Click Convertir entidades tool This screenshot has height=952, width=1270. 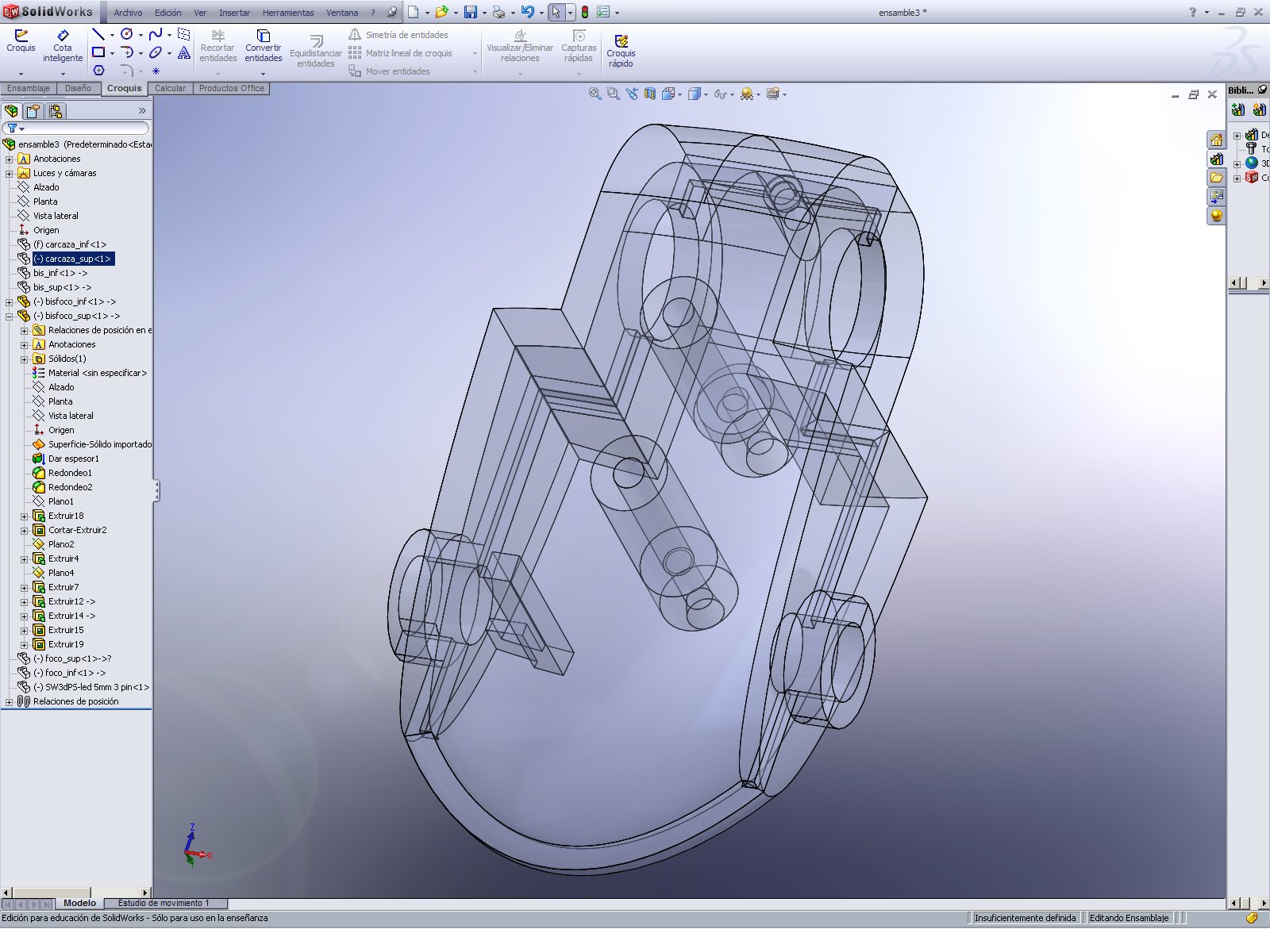click(264, 46)
